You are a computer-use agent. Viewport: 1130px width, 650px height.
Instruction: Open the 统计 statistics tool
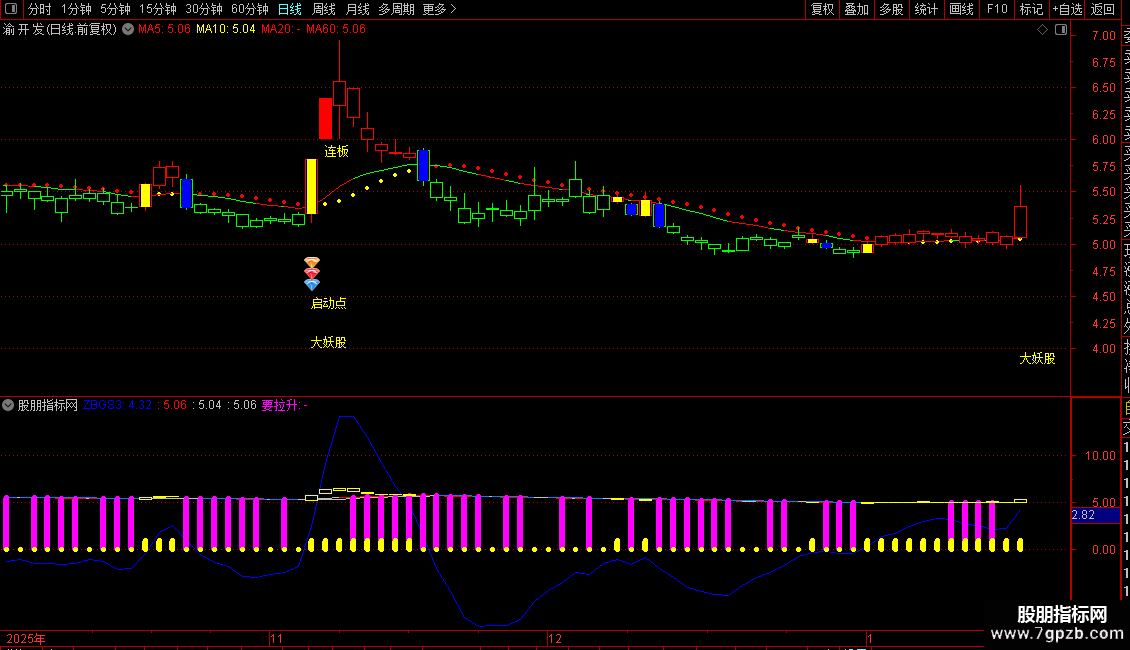pos(926,9)
